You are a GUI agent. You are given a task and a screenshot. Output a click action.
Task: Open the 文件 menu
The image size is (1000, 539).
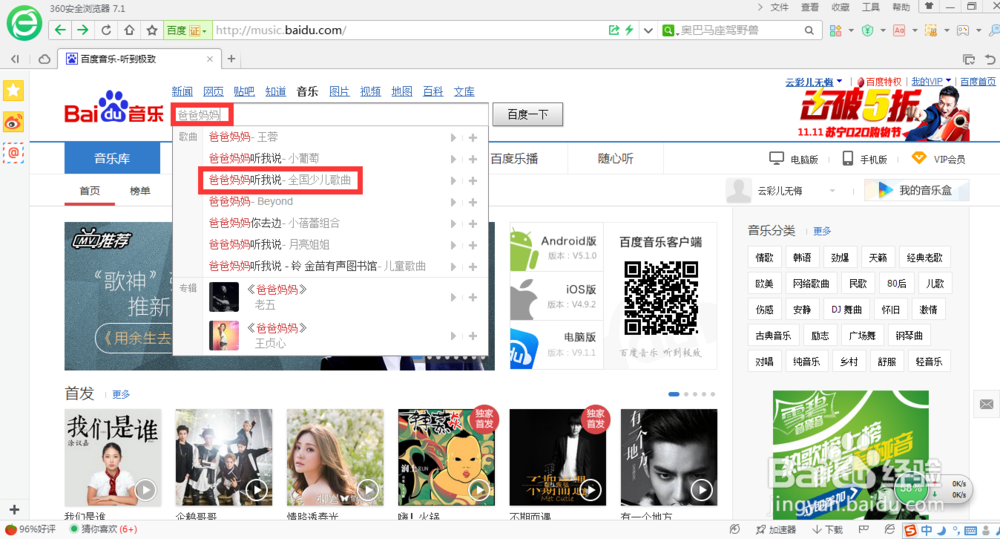tap(779, 7)
